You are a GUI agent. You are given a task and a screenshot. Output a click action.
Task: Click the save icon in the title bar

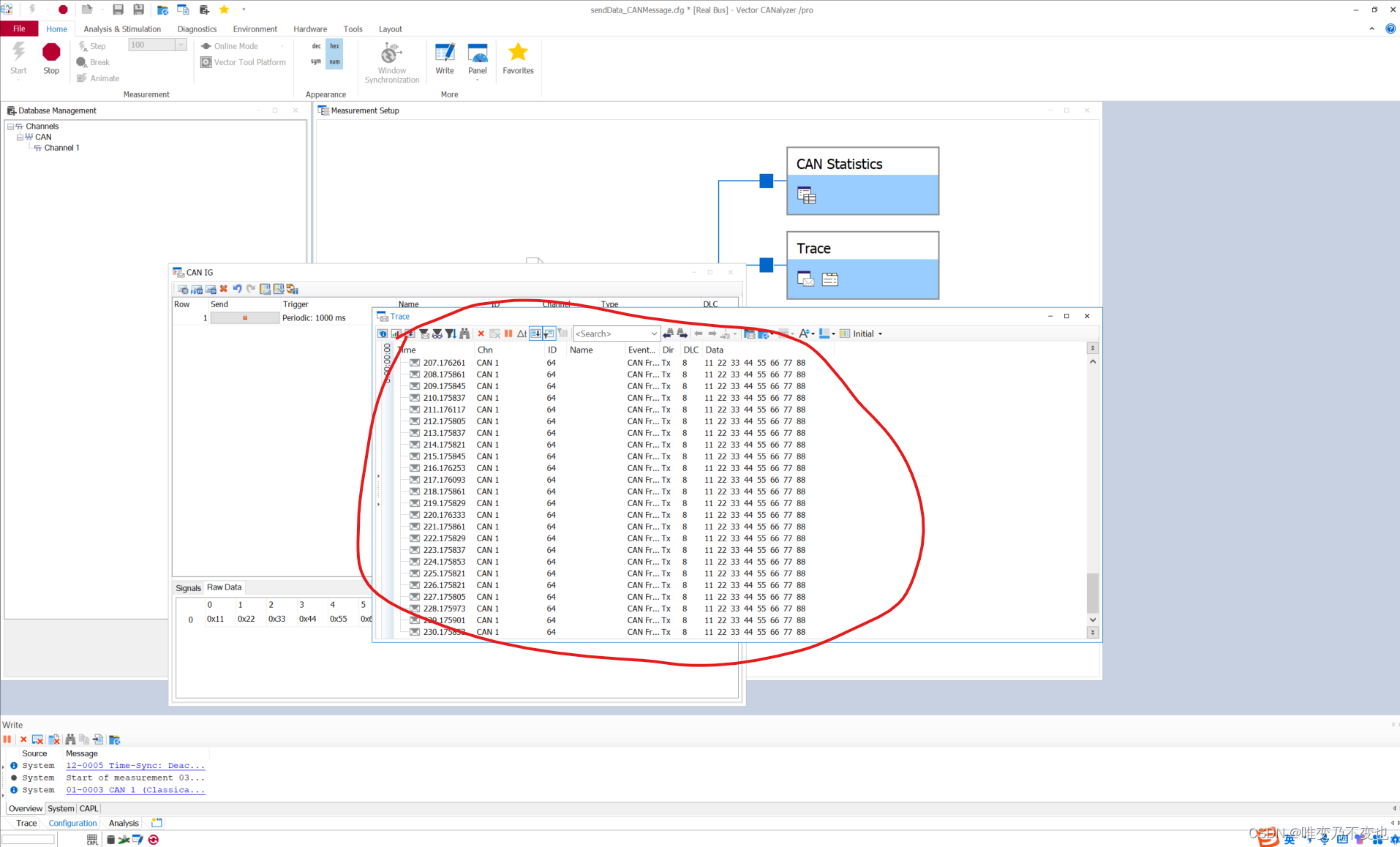click(118, 10)
